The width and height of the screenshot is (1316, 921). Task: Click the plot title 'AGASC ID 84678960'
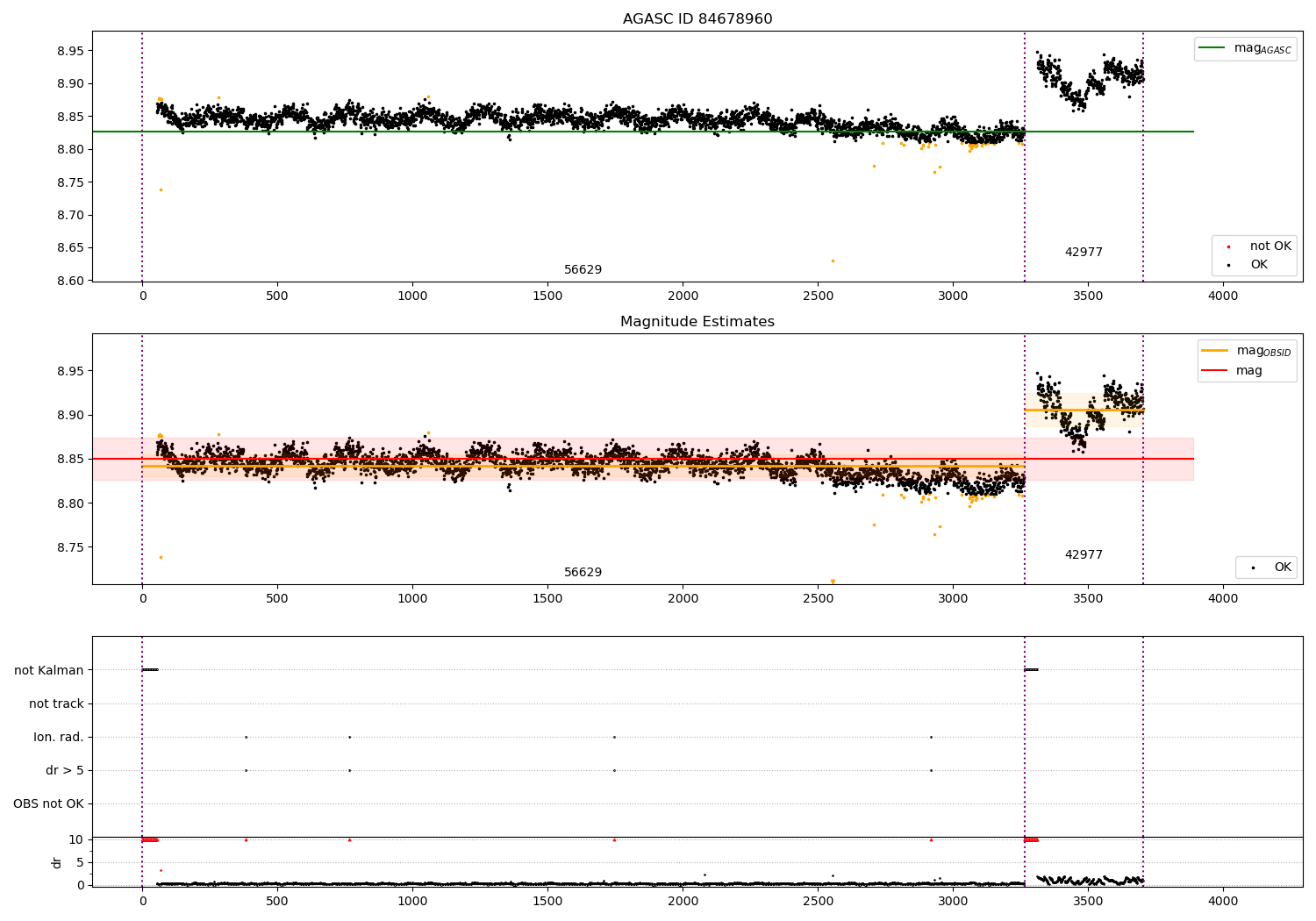click(697, 19)
